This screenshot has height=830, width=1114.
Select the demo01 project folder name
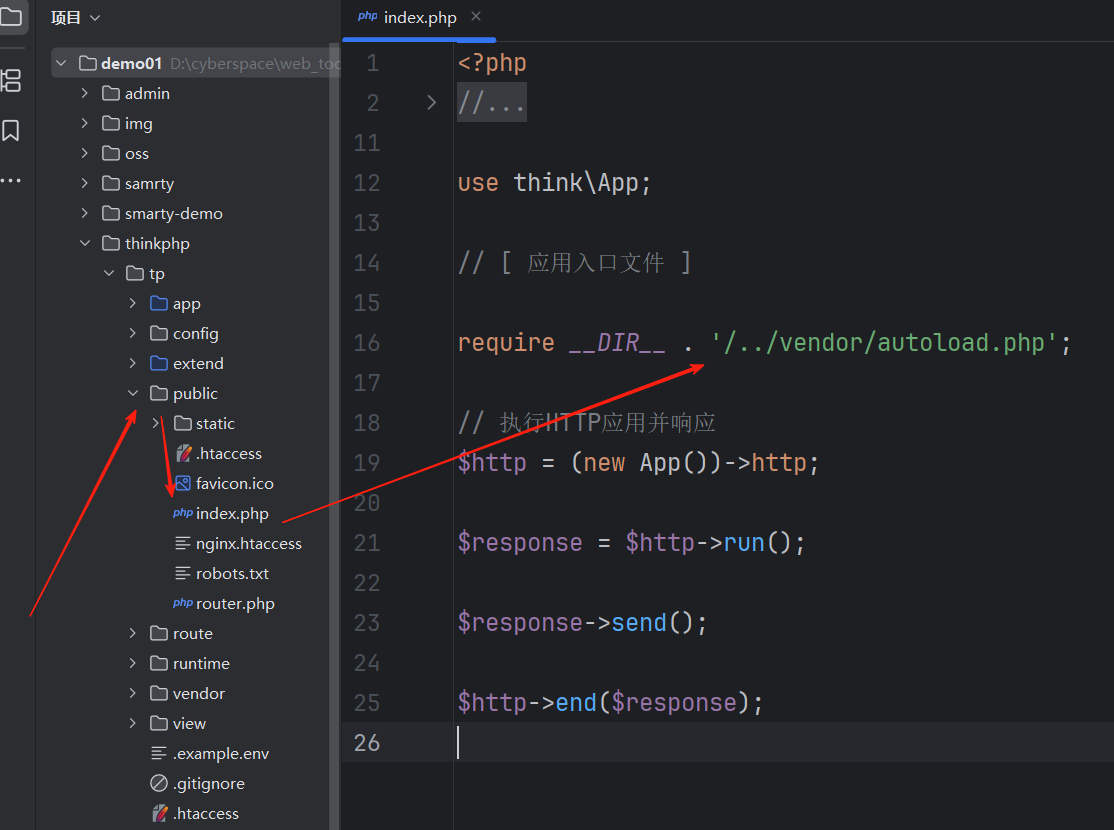tap(131, 63)
